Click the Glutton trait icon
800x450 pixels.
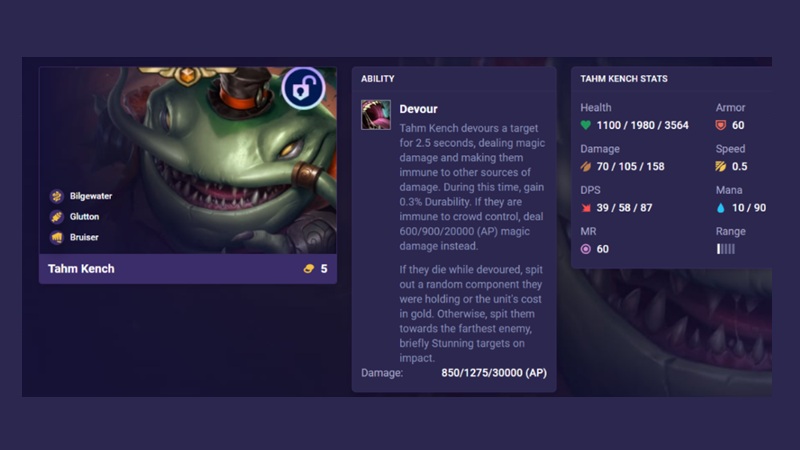pos(57,217)
